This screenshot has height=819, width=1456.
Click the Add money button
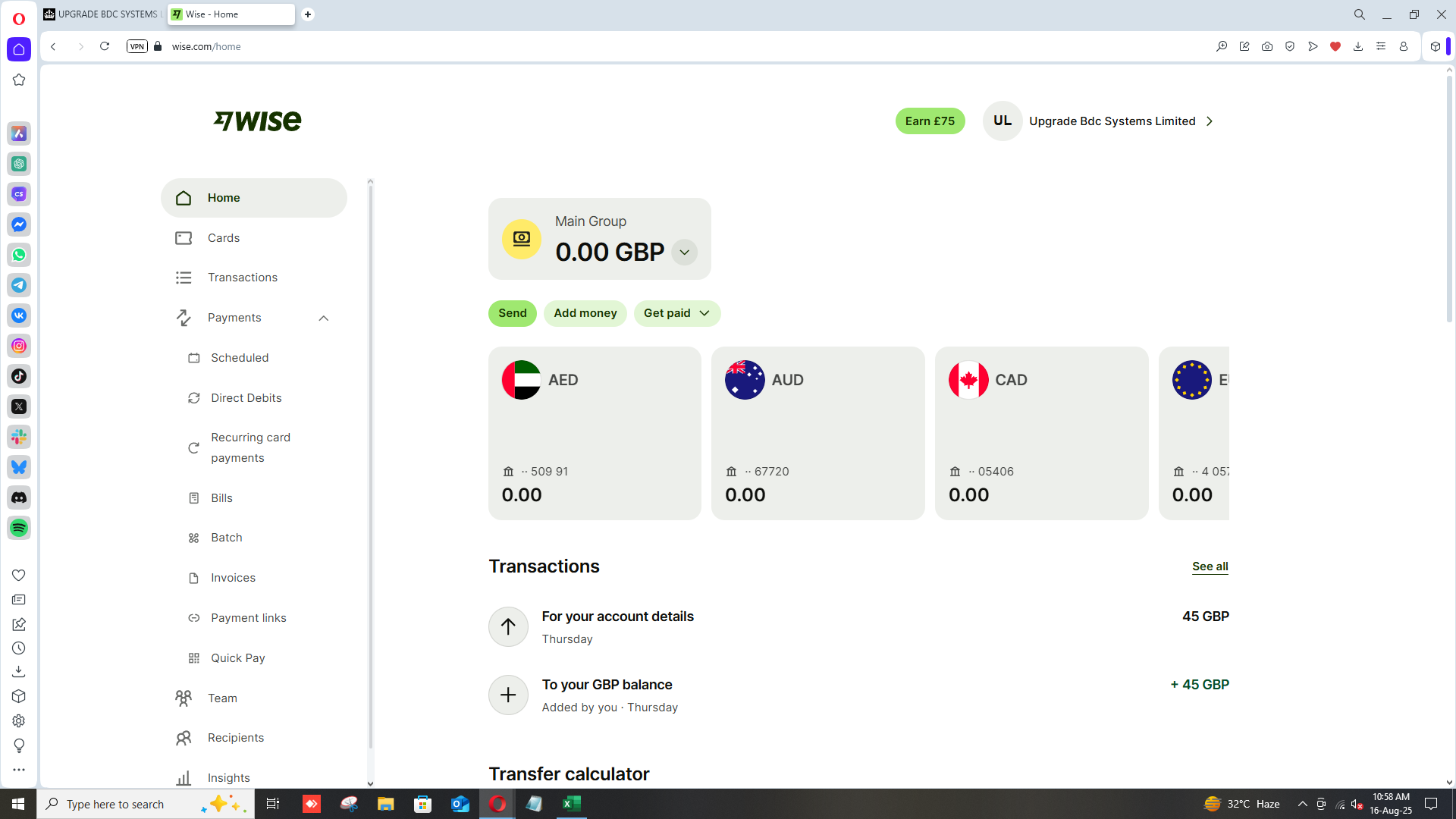585,313
